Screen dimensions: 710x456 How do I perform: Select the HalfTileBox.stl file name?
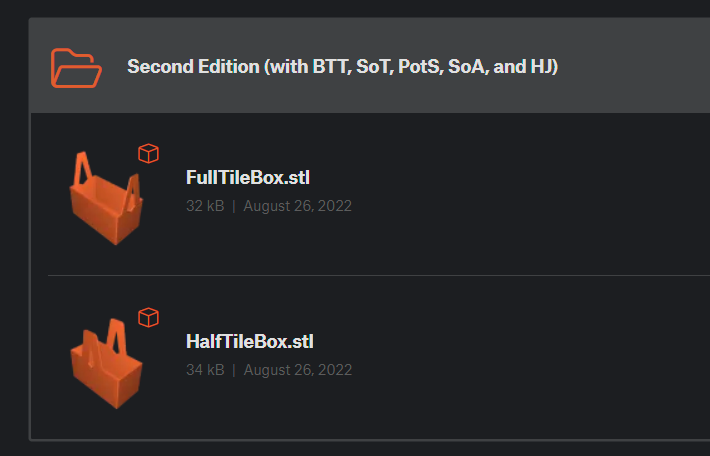click(250, 342)
